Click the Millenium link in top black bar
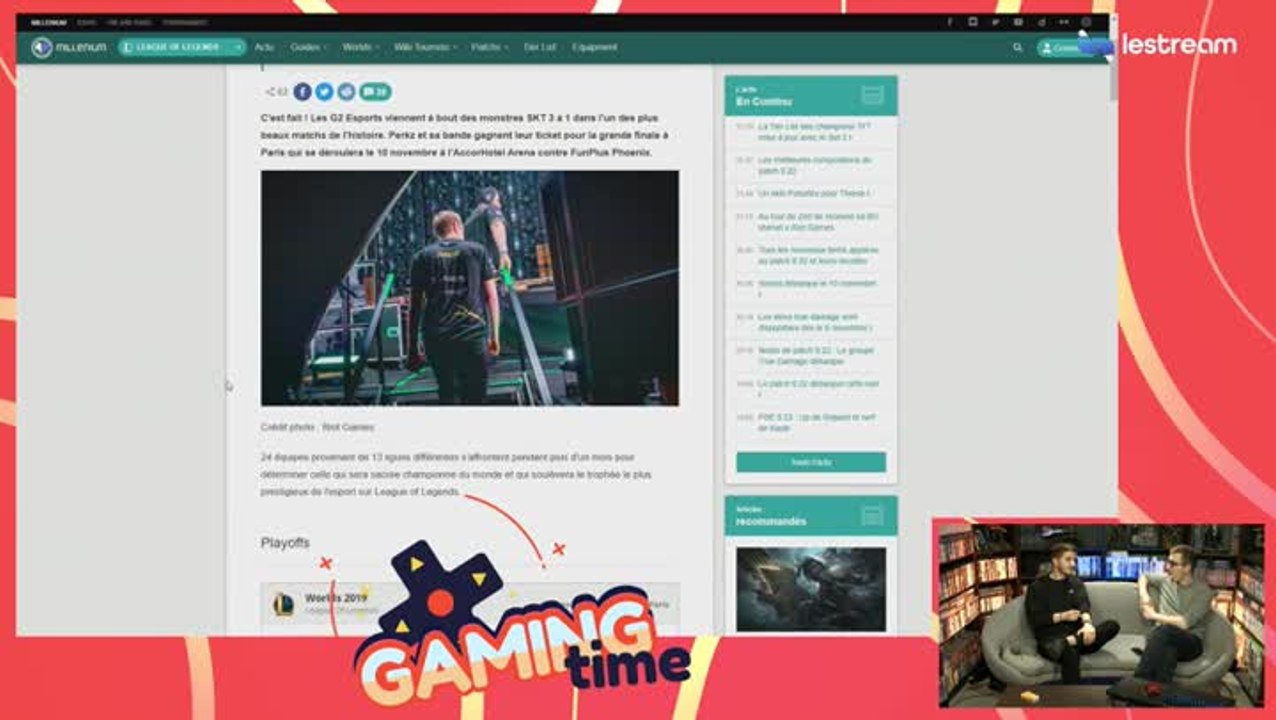Viewport: 1276px width, 720px height. 49,22
